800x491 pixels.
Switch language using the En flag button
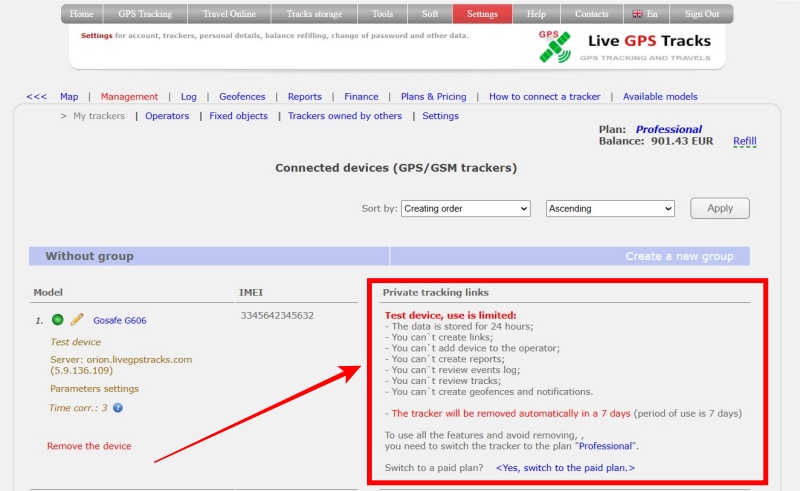[644, 14]
